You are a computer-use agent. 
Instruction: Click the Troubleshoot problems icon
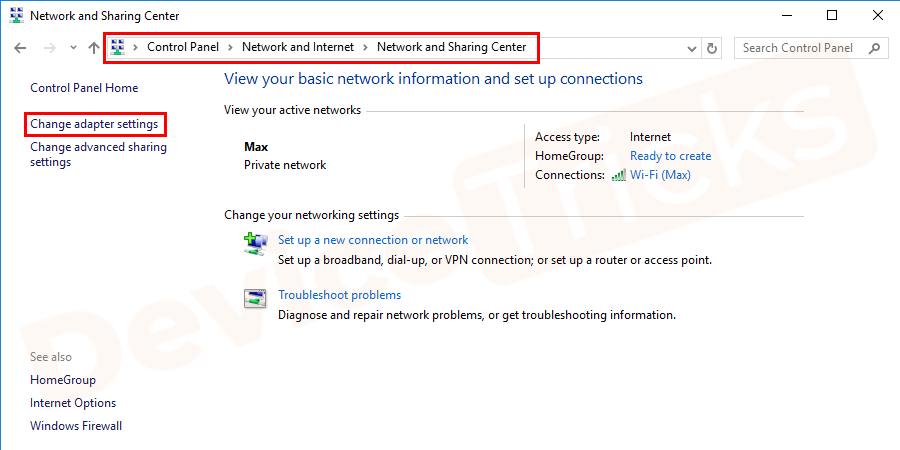[255, 298]
